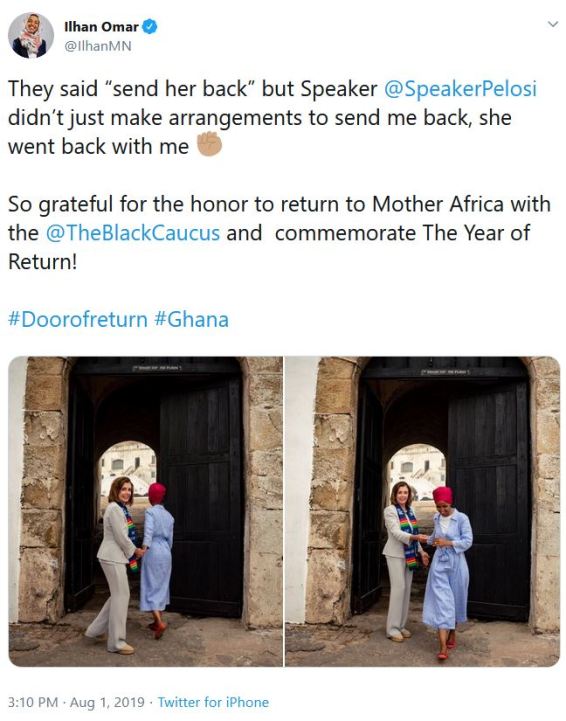Image resolution: width=566 pixels, height=721 pixels.
Task: Open the right tweet photo
Action: tap(423, 511)
